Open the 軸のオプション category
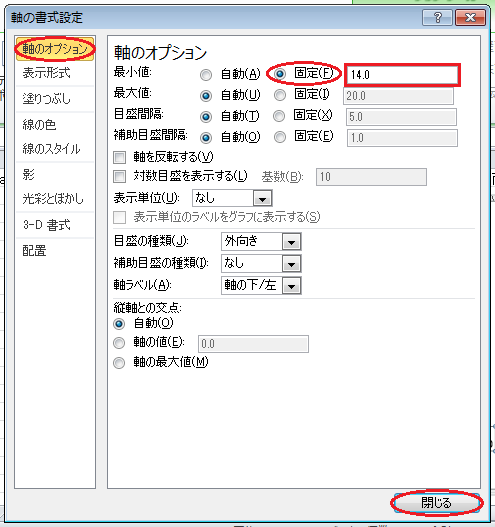Screen dimensions: 495x527 [x=55, y=49]
